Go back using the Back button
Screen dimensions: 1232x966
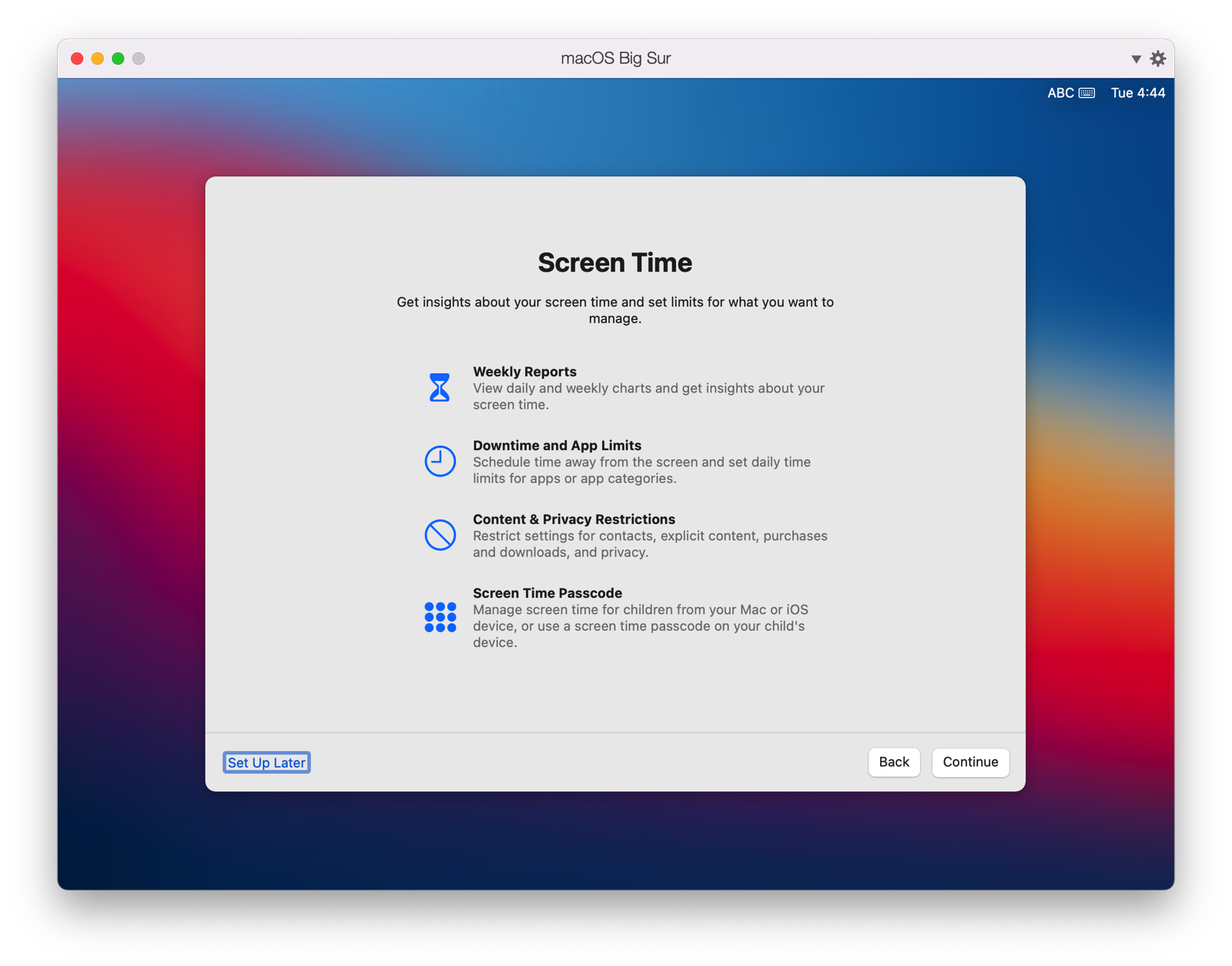pyautogui.click(x=893, y=762)
